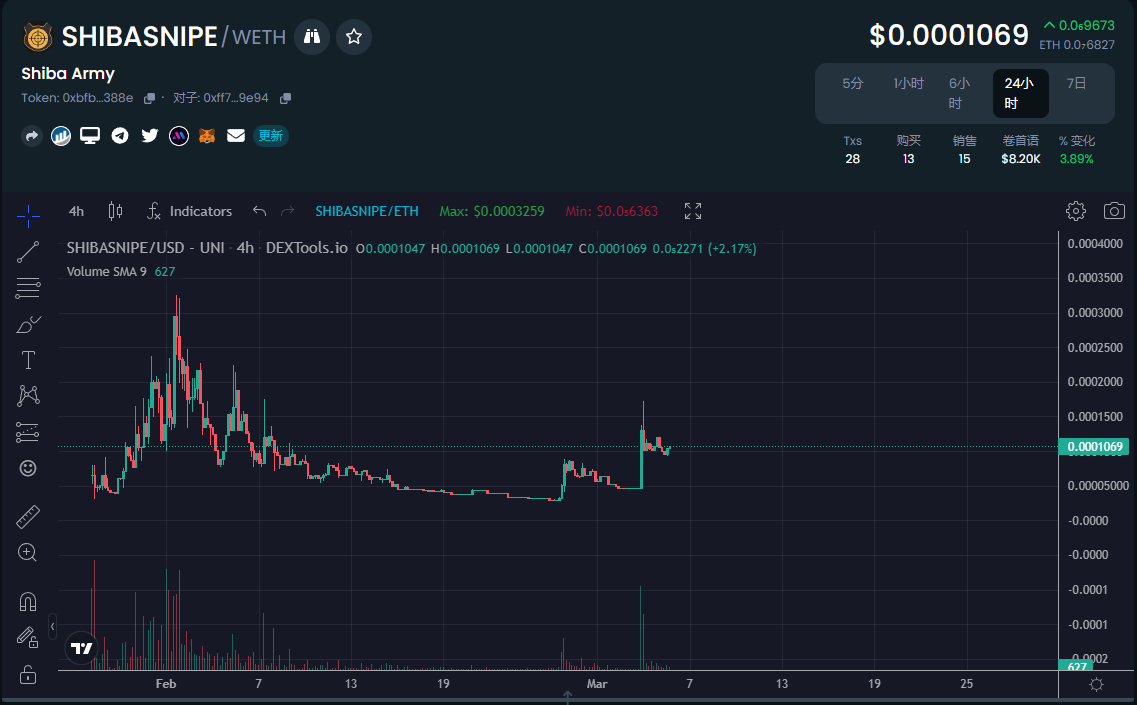1137x705 pixels.
Task: Select the zoom in tool
Action: [x=28, y=553]
